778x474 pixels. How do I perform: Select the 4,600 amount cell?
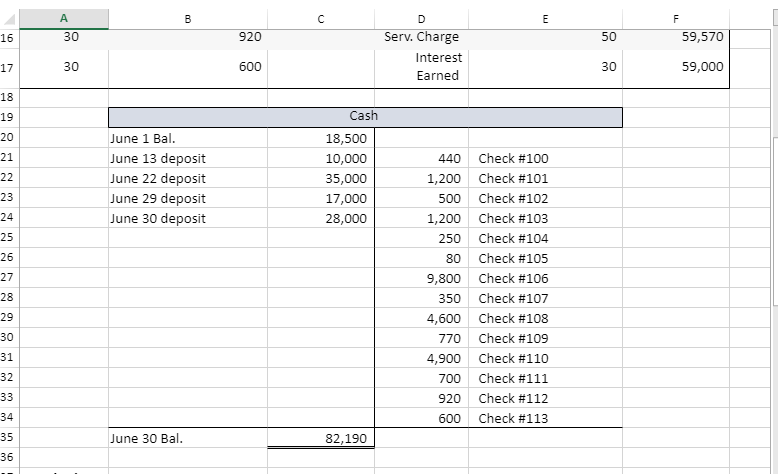(421, 318)
